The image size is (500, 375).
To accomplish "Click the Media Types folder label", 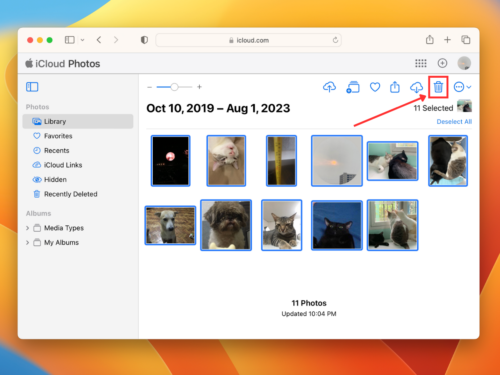I will [x=64, y=228].
